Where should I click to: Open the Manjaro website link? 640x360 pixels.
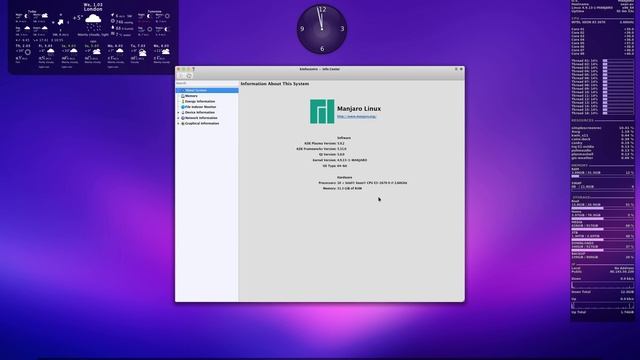356,116
